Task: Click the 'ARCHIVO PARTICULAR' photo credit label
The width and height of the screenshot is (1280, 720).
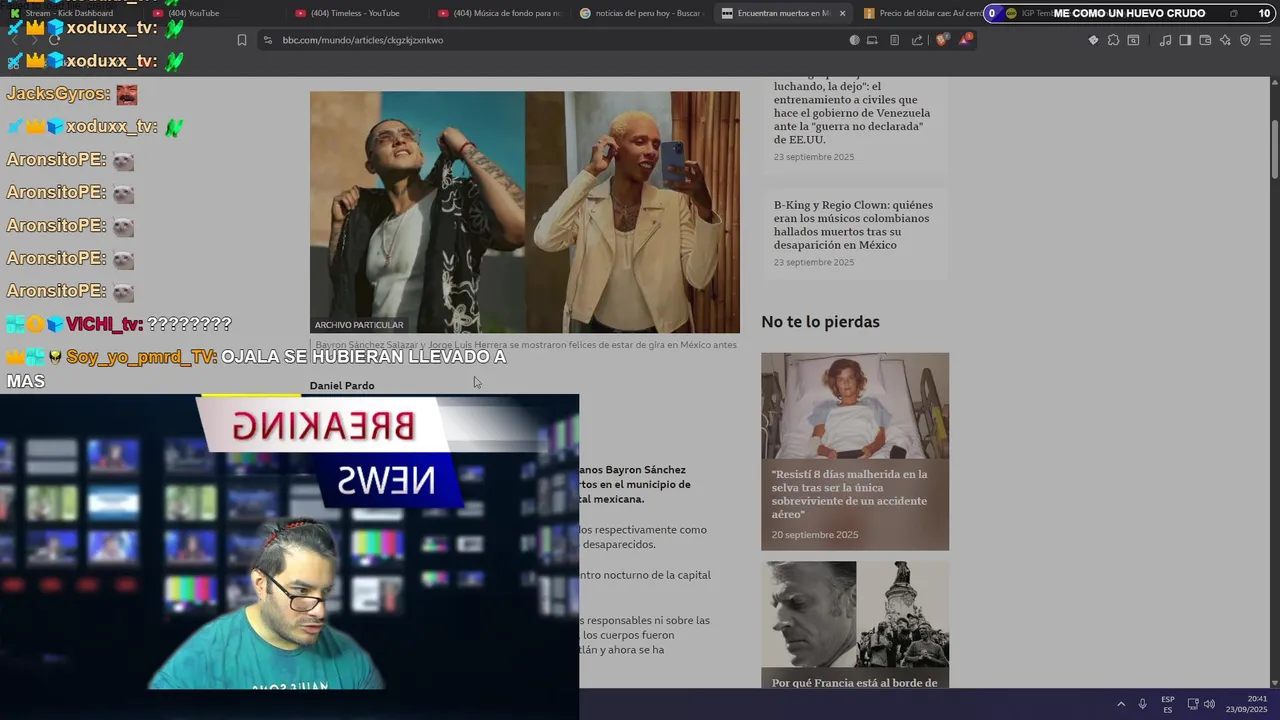Action: (359, 325)
